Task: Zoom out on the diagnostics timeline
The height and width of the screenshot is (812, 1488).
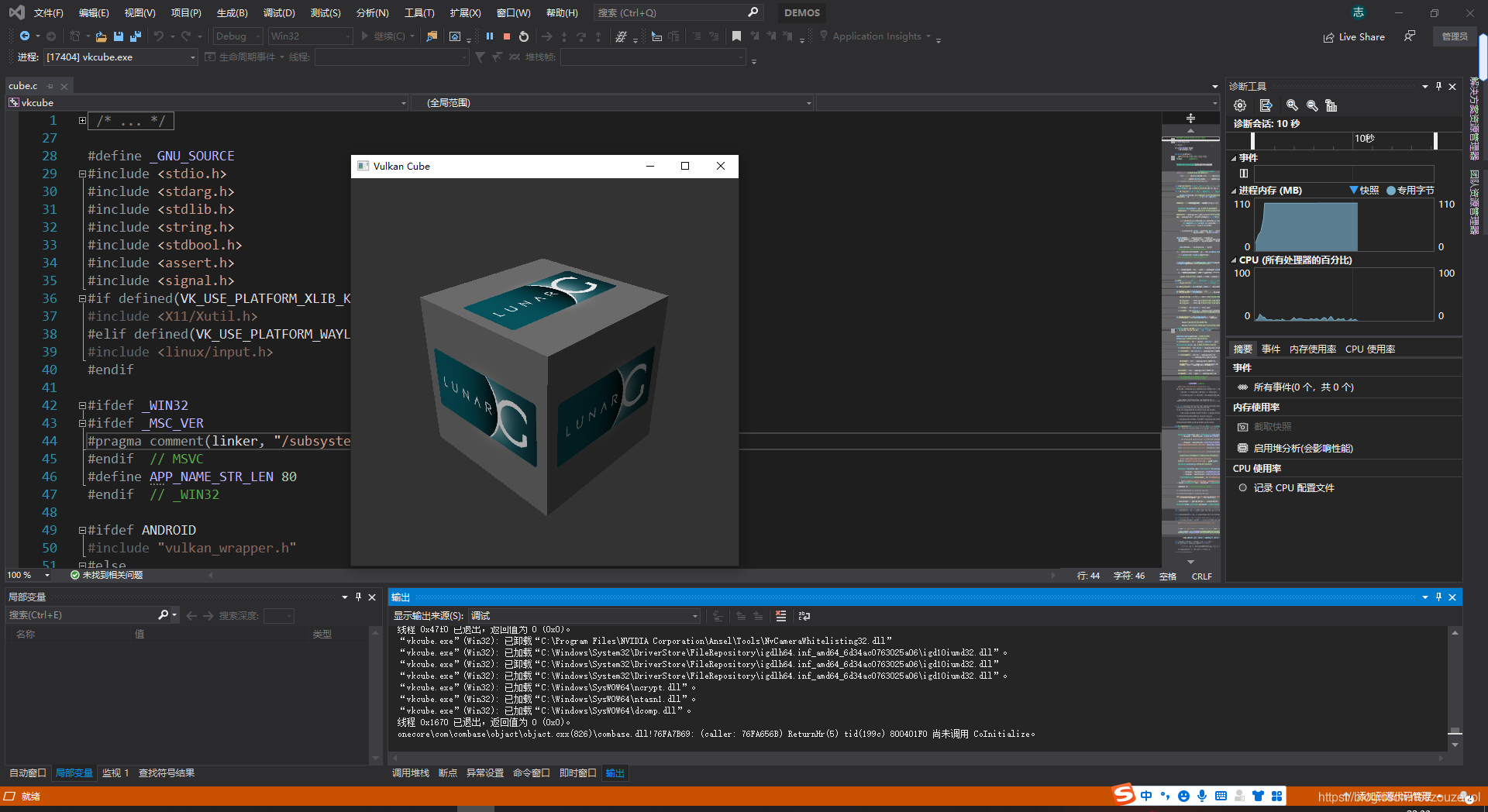Action: (x=1312, y=105)
